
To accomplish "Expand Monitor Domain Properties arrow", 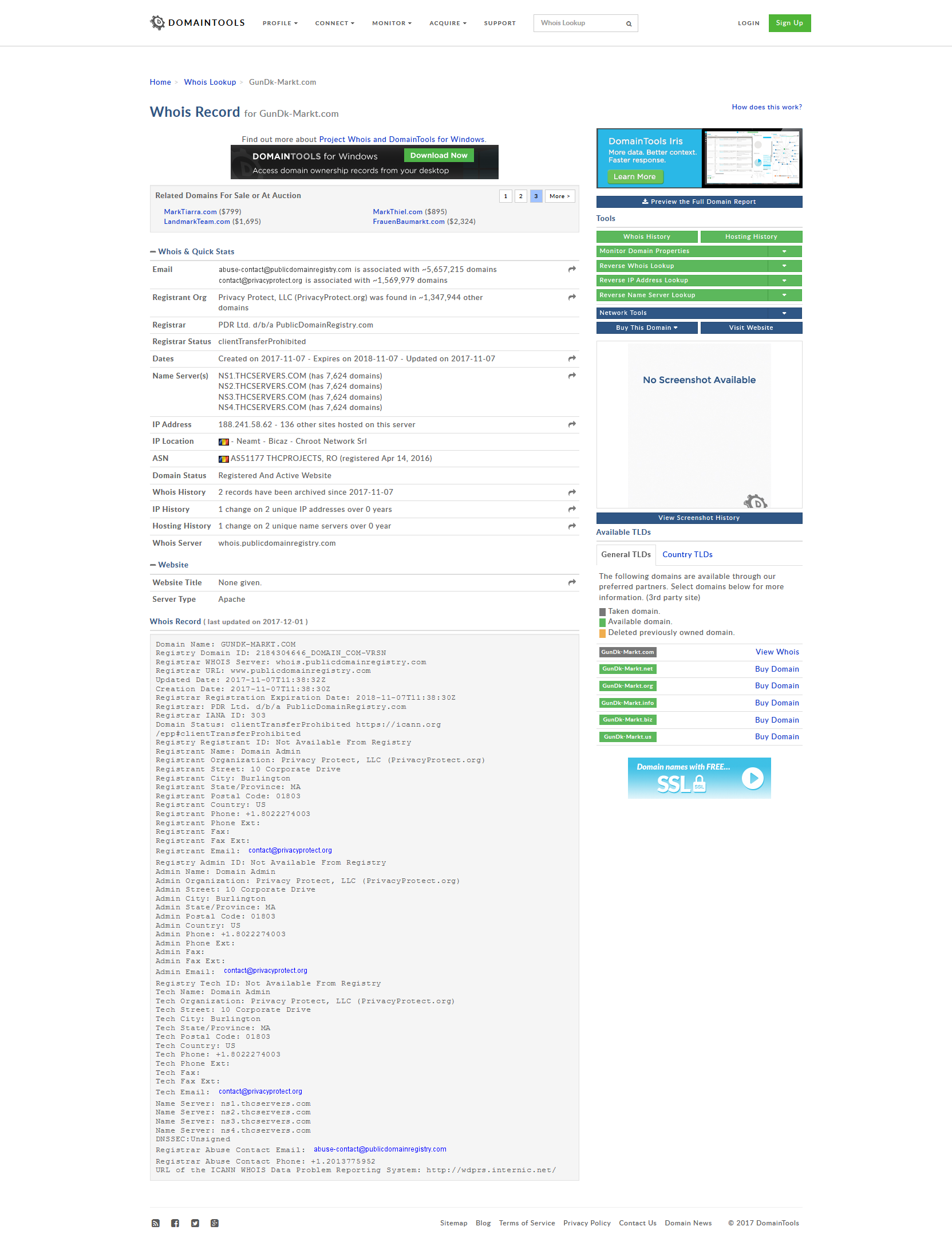I will [784, 251].
